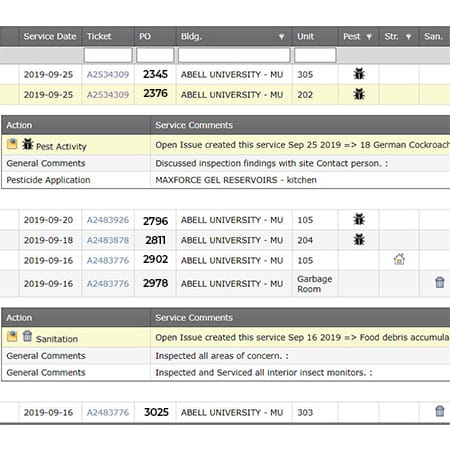Open ticket A2534309 for unit 305

tap(108, 74)
